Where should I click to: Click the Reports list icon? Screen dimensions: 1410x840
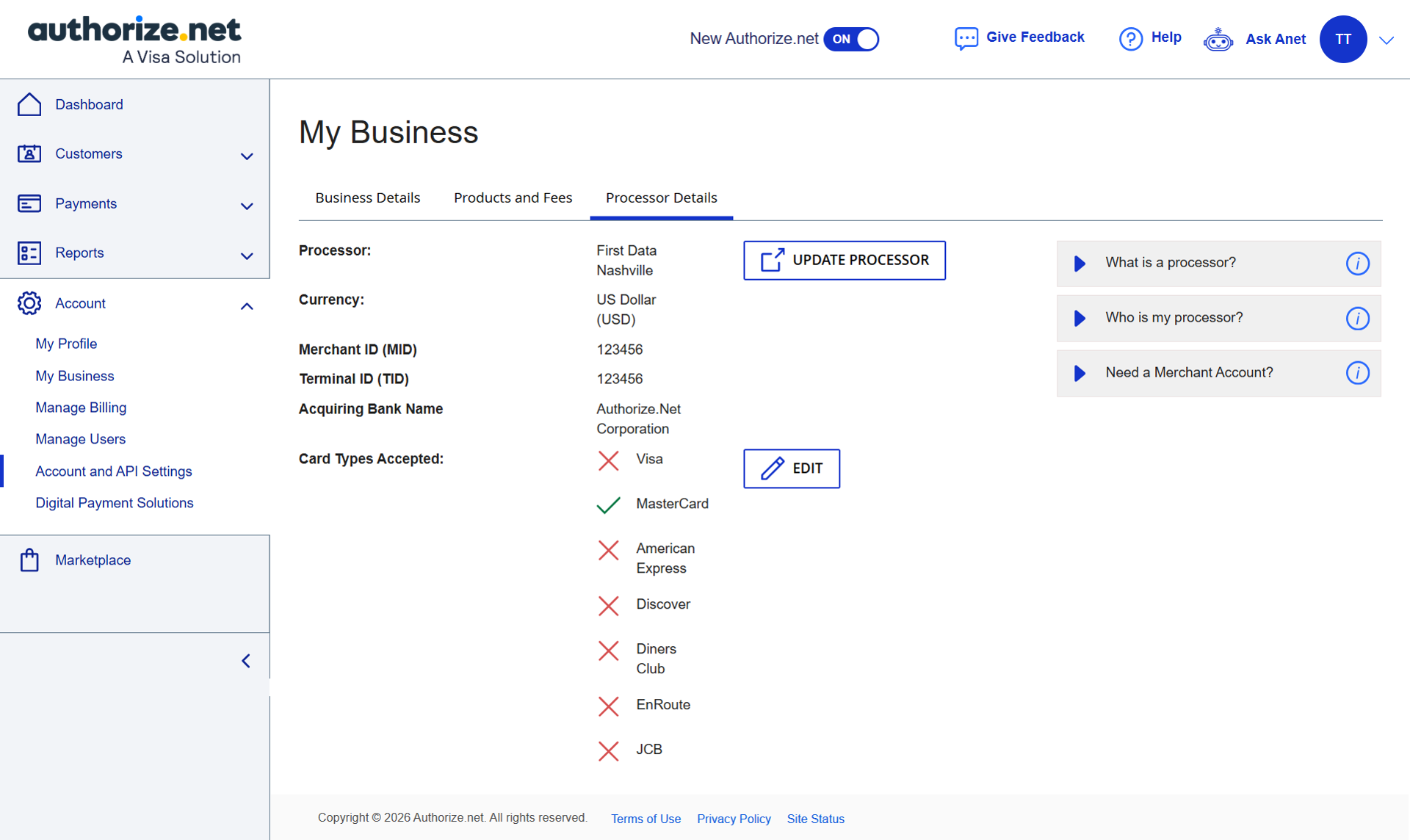[x=29, y=253]
